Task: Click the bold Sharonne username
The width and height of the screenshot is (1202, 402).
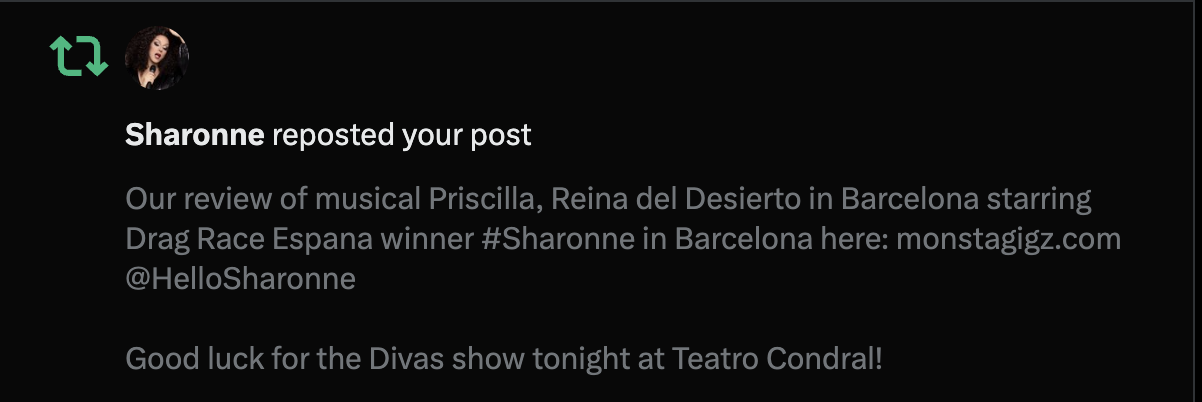Action: (194, 135)
